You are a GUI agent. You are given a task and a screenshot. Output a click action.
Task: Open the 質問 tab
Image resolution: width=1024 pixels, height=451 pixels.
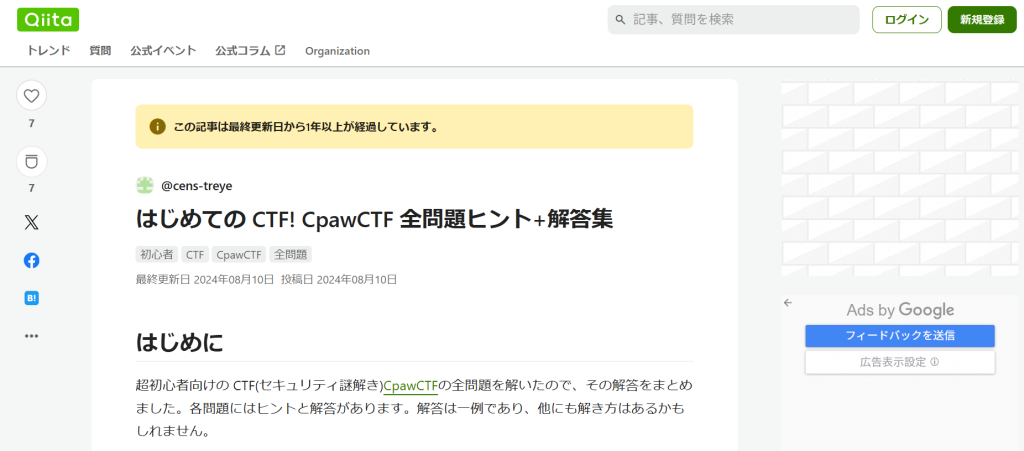[x=100, y=51]
